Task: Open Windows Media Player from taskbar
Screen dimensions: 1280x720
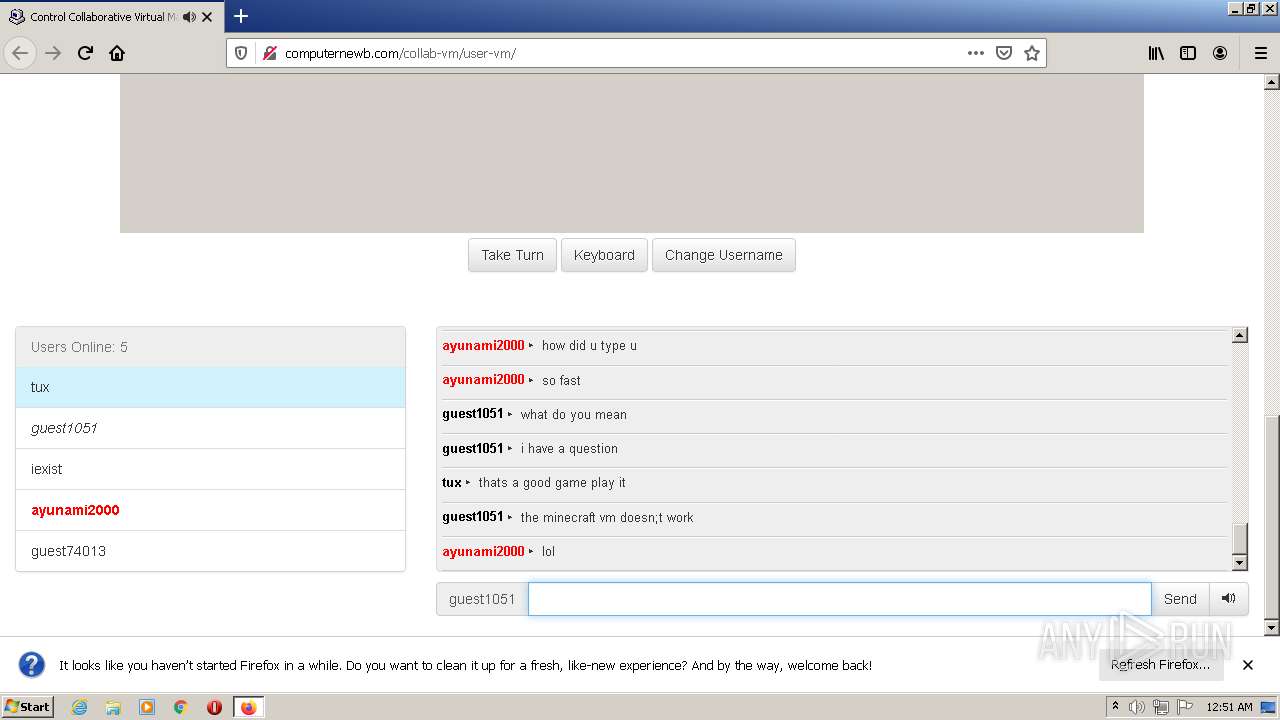Action: click(x=147, y=707)
